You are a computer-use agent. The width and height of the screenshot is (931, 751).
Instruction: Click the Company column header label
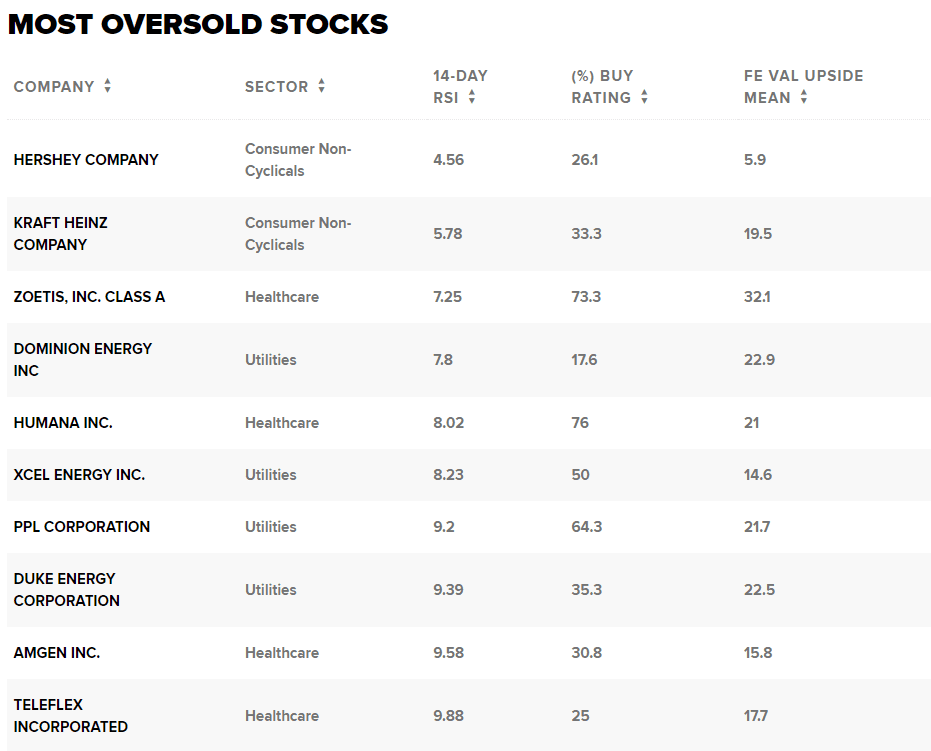tap(54, 87)
